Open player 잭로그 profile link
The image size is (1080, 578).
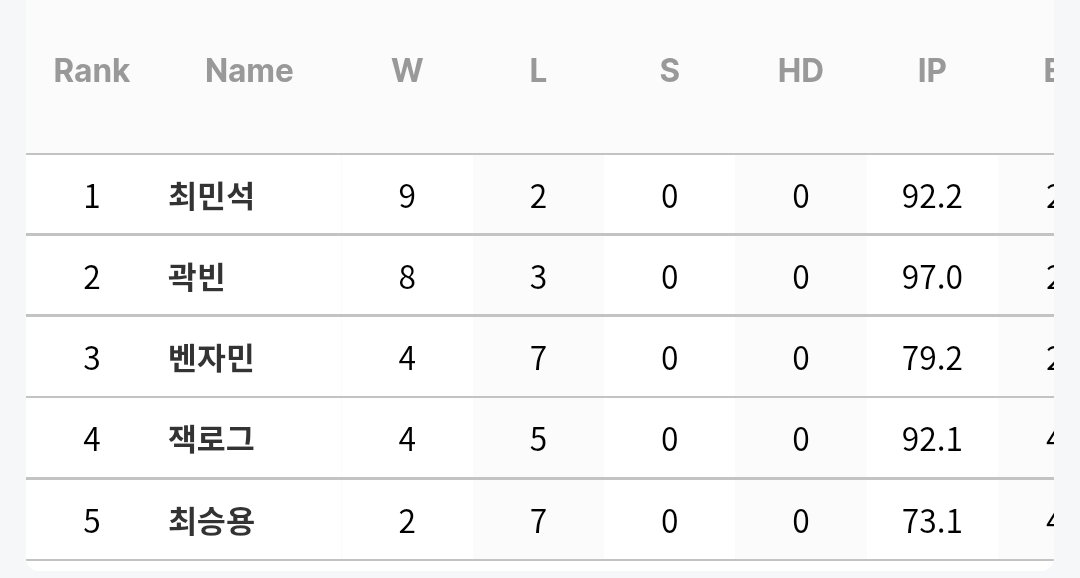click(x=211, y=440)
